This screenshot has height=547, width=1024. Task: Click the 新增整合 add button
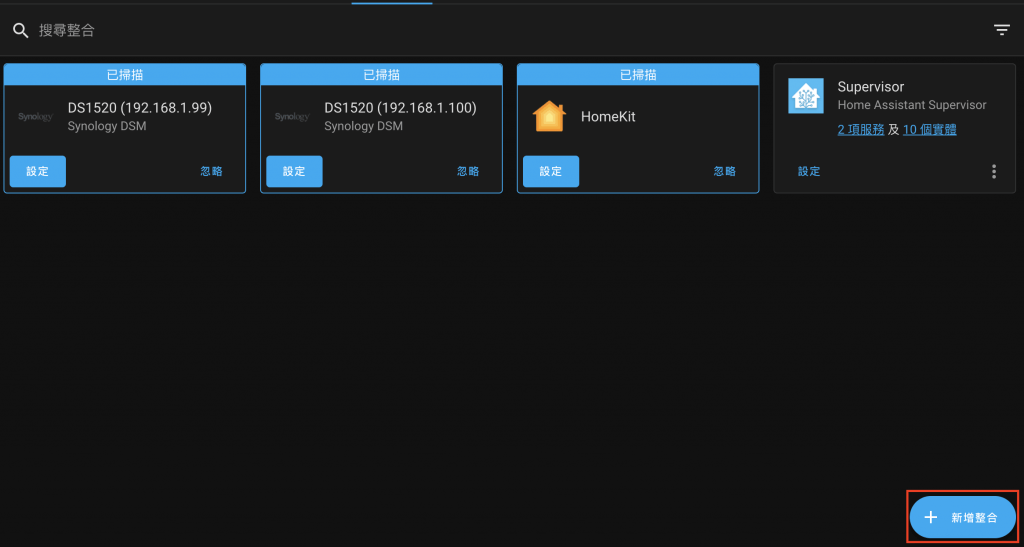tap(963, 518)
